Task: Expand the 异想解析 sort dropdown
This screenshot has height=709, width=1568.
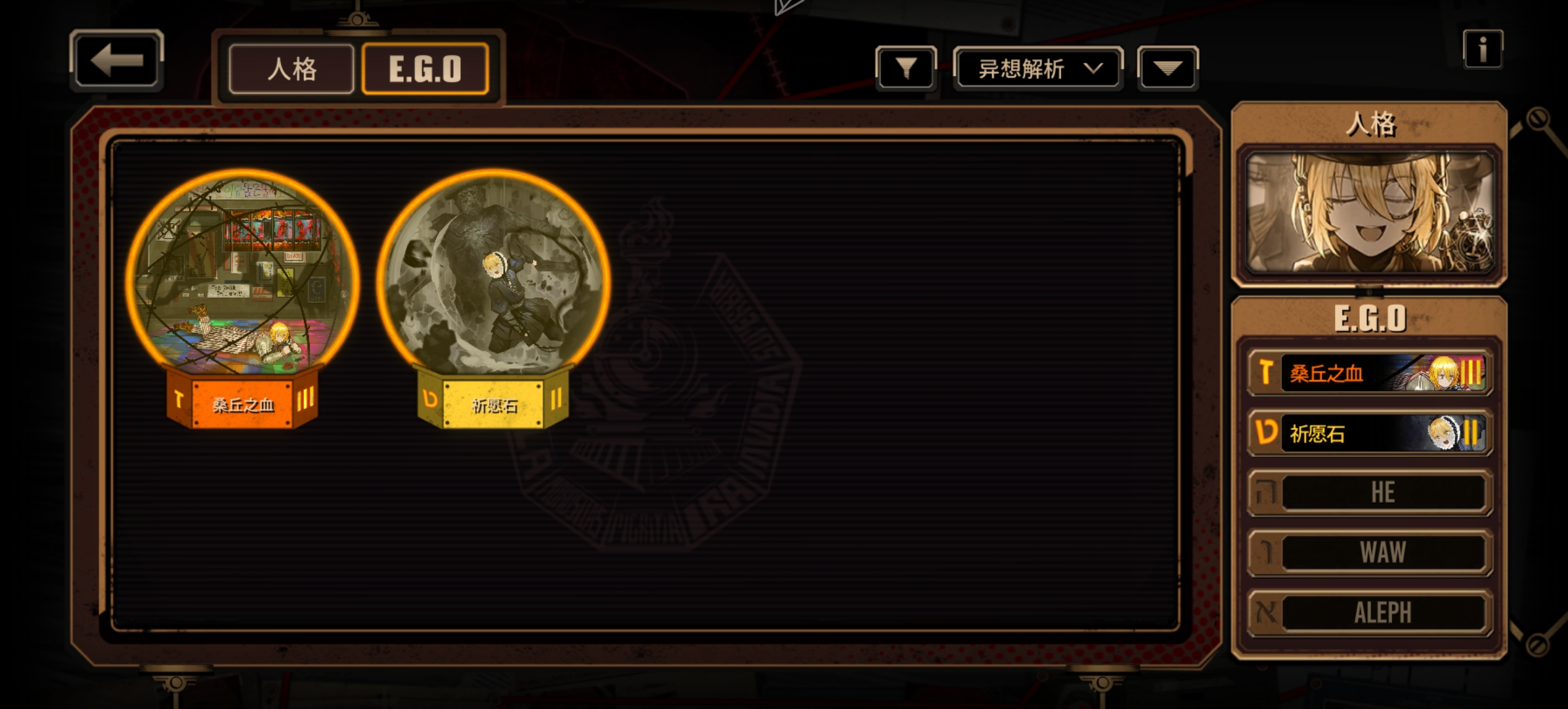Action: (1038, 68)
